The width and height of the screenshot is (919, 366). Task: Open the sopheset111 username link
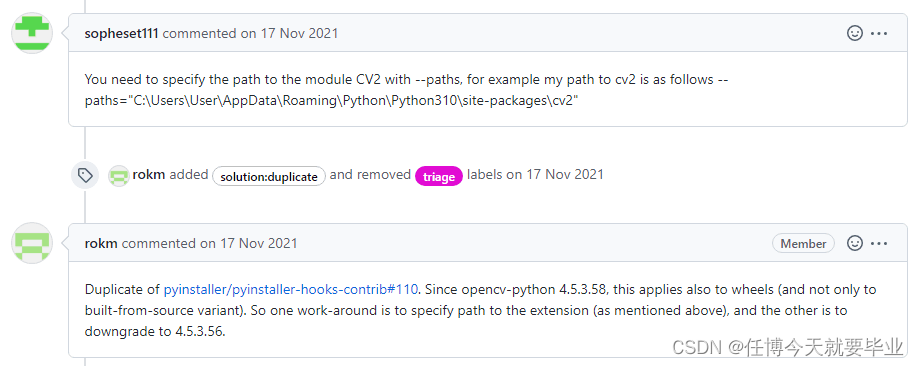[121, 33]
